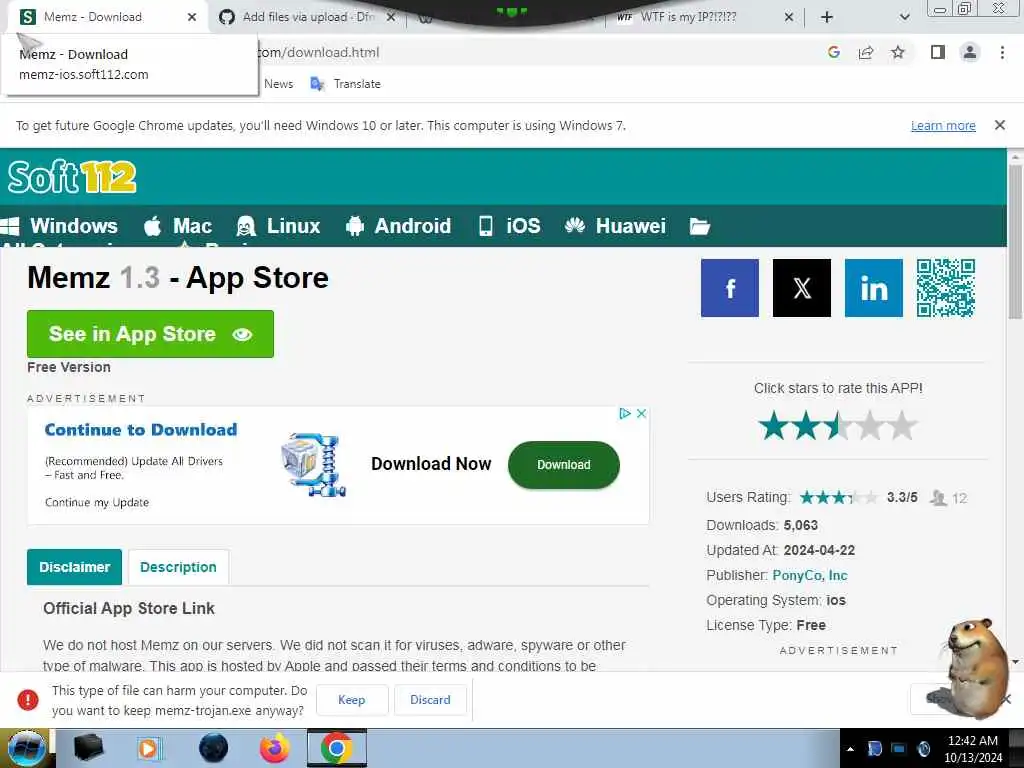Toggle the Chrome side panel icon
The height and width of the screenshot is (768, 1024).
click(x=938, y=52)
